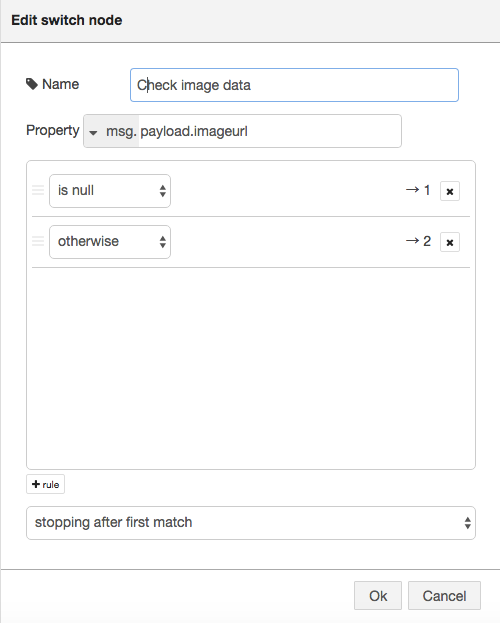Click the stepper arrows on 'otherwise' select
Image resolution: width=500 pixels, height=623 pixels.
[163, 242]
